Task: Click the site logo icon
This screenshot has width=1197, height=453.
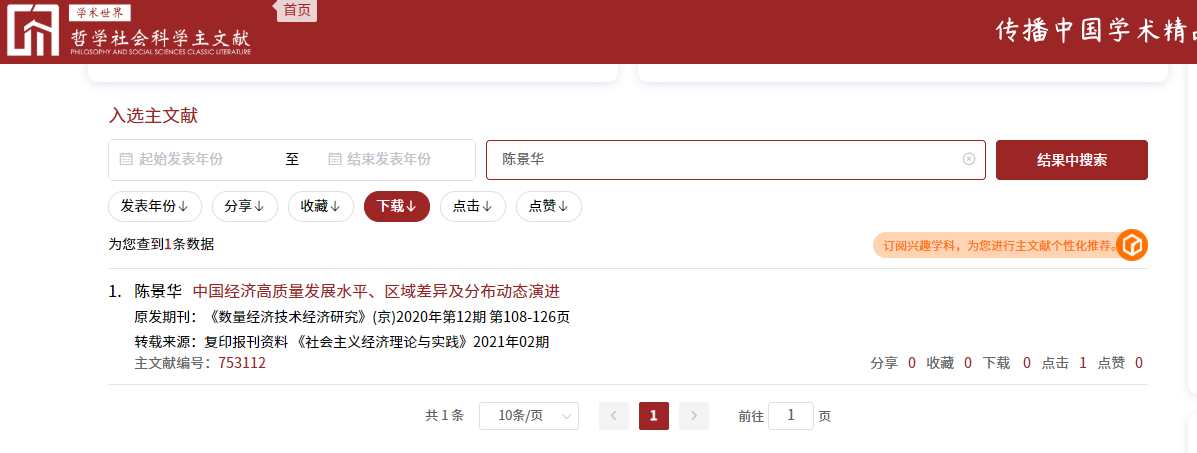Action: pos(33,31)
